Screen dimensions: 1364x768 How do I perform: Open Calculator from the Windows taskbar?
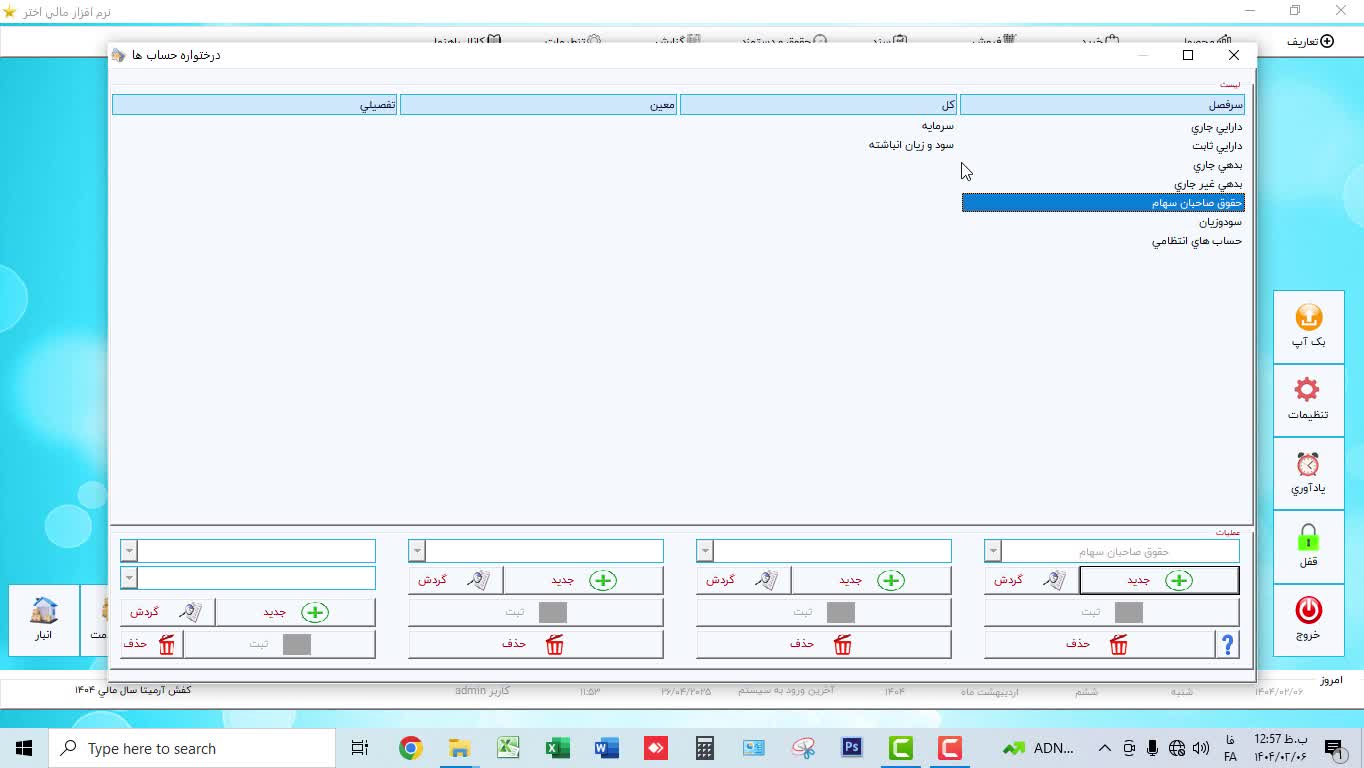tap(705, 748)
